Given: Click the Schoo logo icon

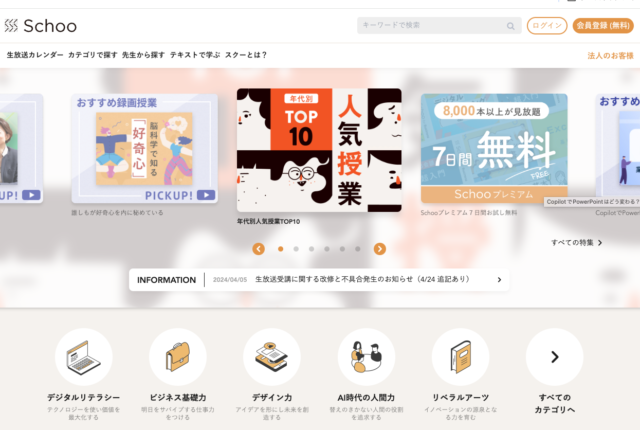Looking at the screenshot, I should click(11, 25).
